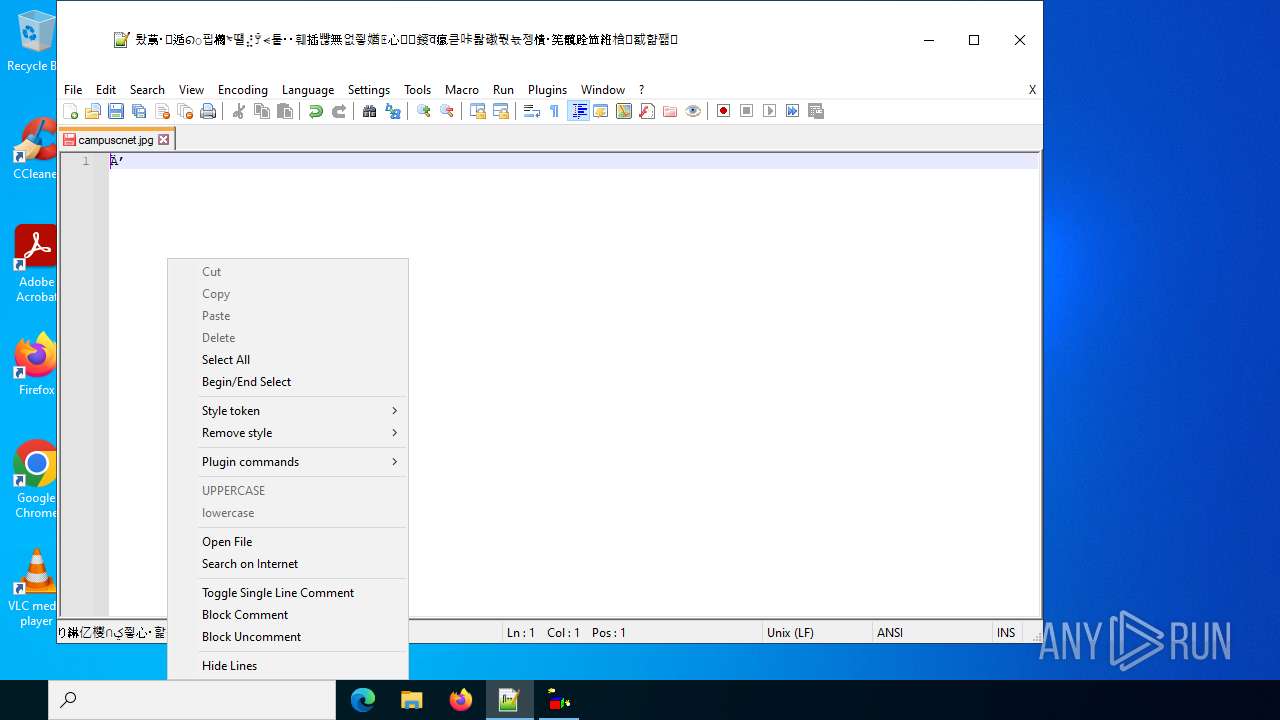Image resolution: width=1280 pixels, height=720 pixels.
Task: Click the Save file floppy icon
Action: pos(116,111)
